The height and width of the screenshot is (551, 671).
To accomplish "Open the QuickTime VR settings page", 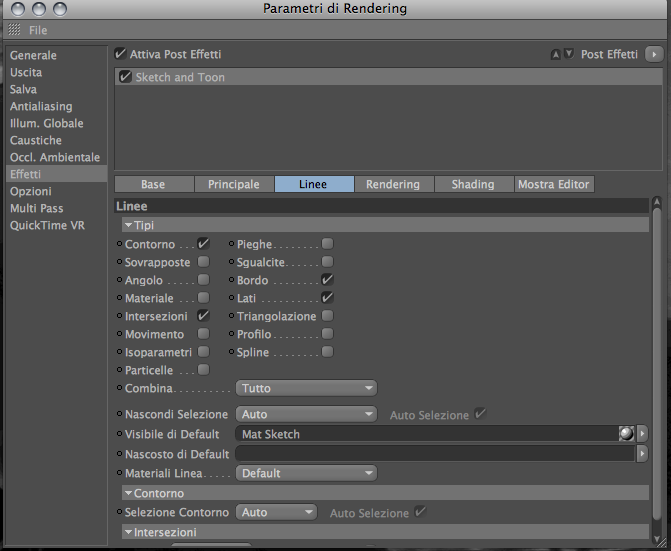I will coord(56,225).
